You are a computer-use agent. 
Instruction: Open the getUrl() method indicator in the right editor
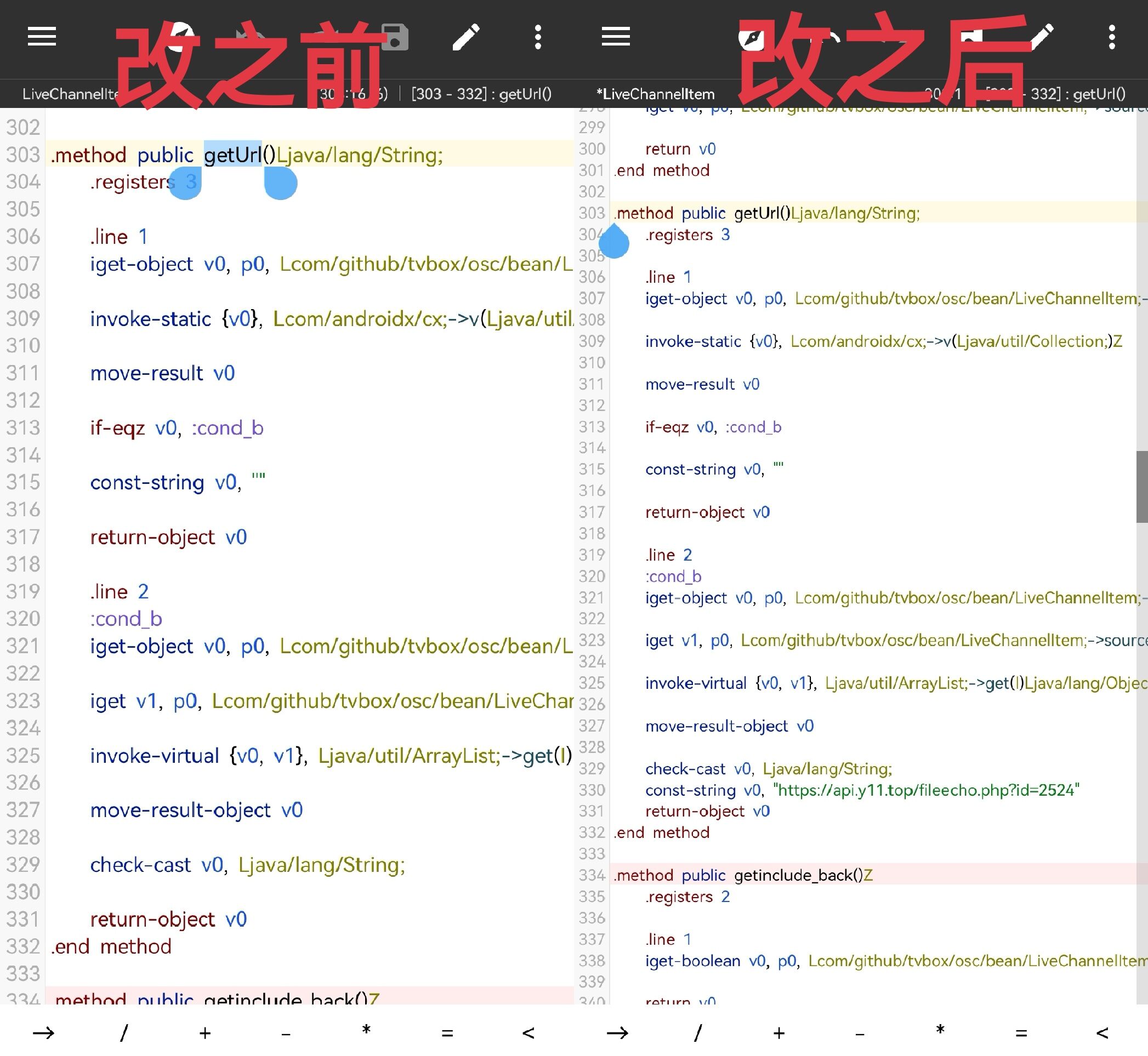pos(1056,94)
